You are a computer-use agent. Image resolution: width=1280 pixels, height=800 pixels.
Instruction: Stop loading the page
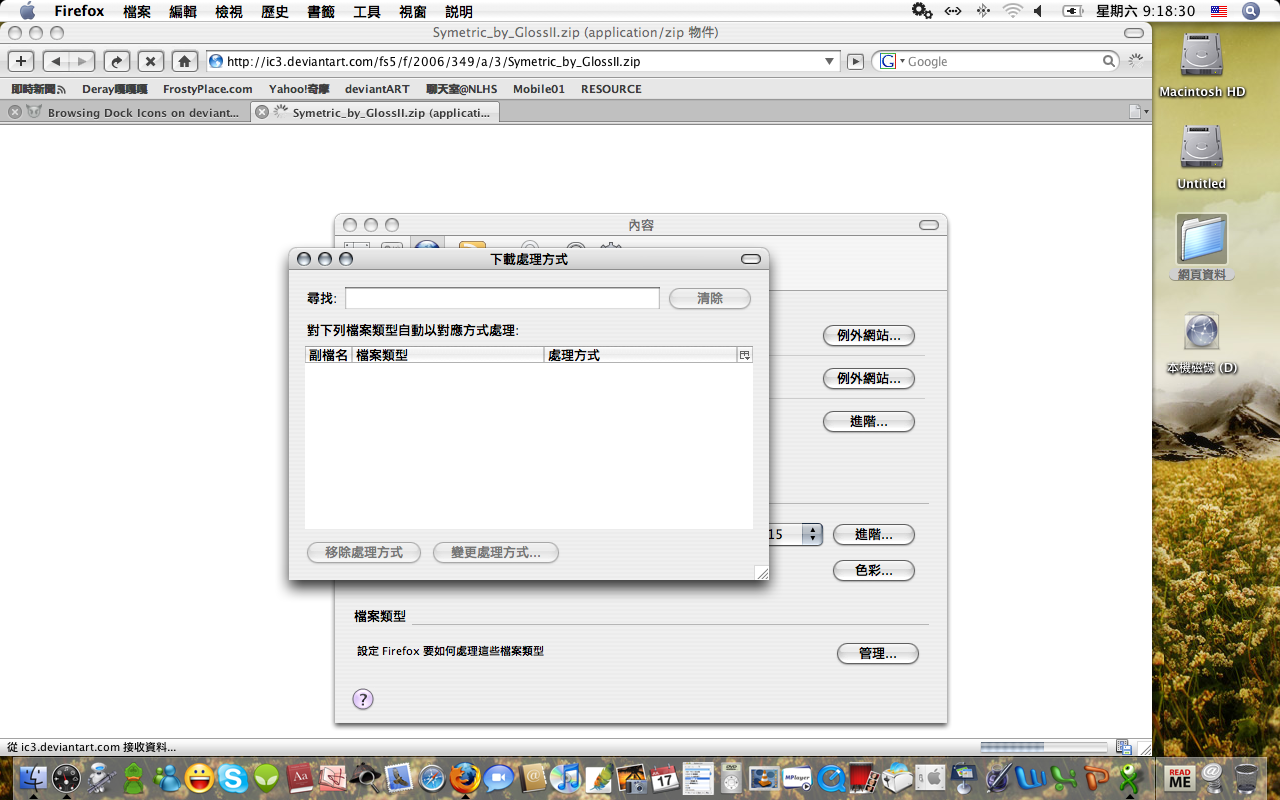150,61
